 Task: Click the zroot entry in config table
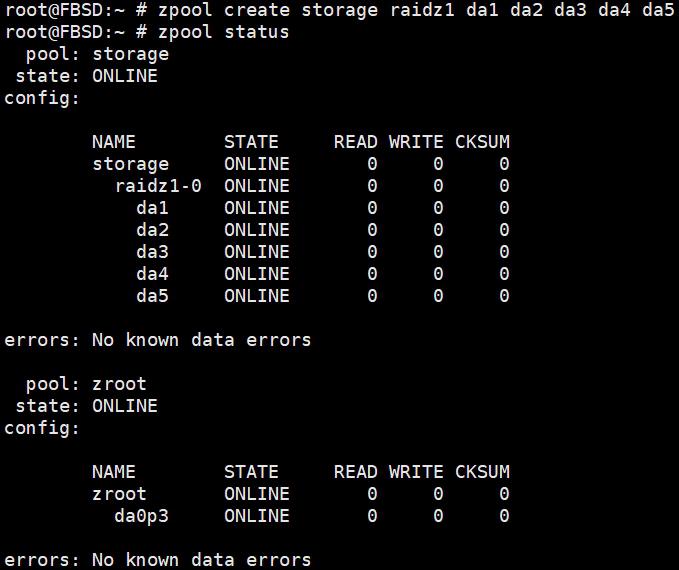tap(119, 494)
